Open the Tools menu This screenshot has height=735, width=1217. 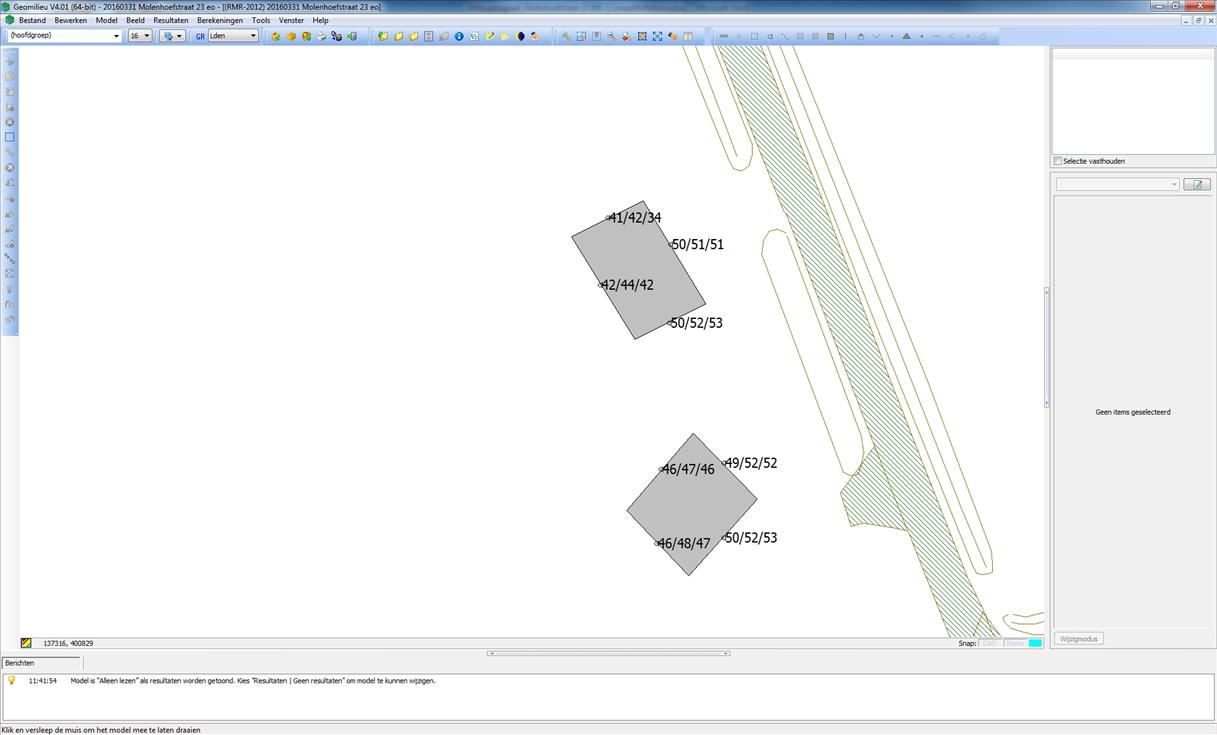[x=261, y=20]
